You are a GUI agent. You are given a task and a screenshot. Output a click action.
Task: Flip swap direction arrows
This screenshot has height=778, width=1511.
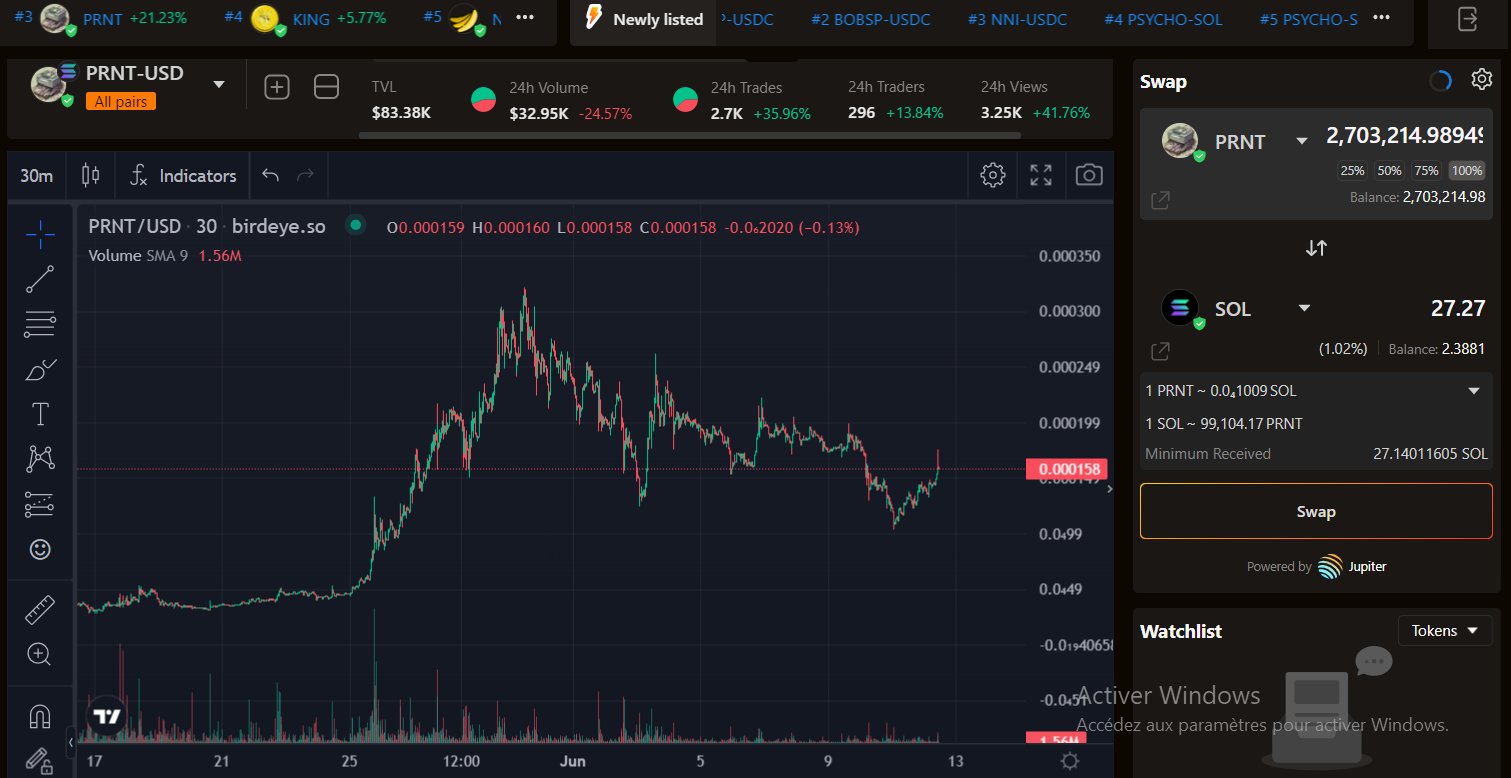tap(1316, 248)
